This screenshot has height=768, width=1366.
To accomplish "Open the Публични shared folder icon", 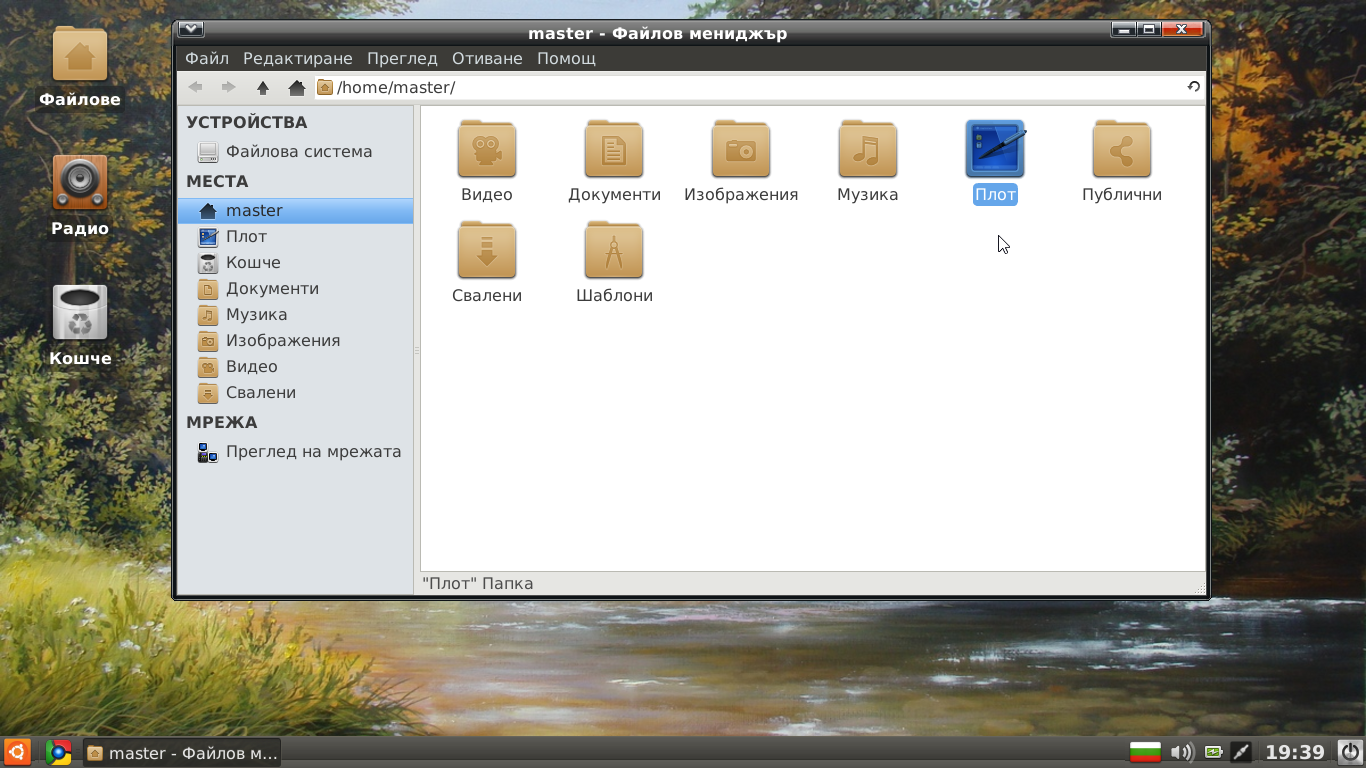I will click(x=1122, y=149).
